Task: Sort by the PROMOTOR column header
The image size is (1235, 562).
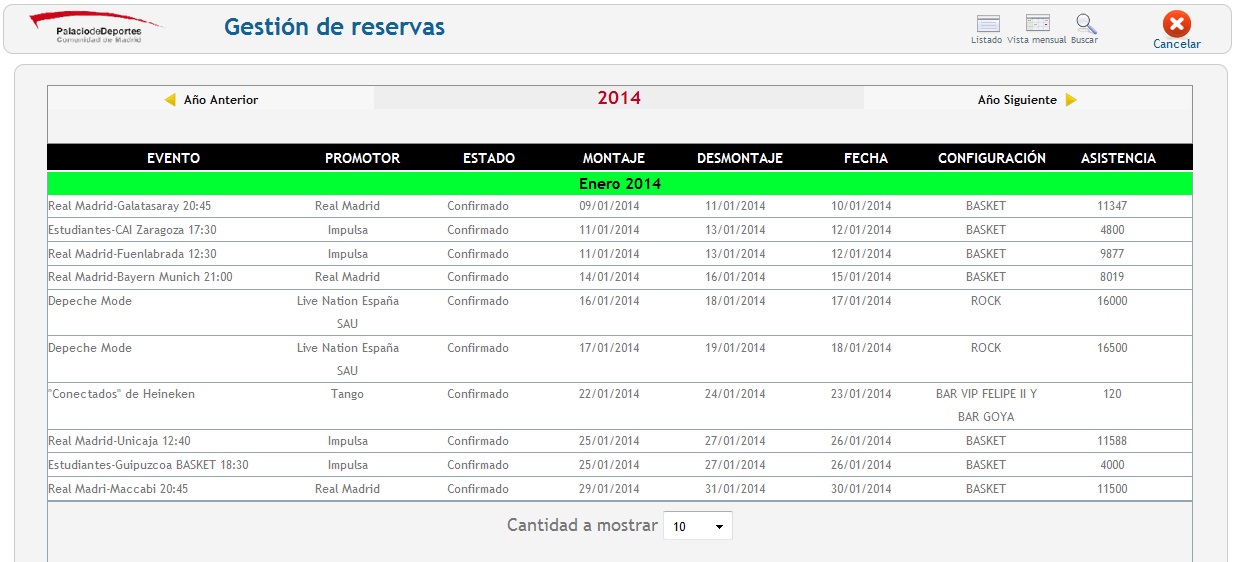Action: (x=362, y=158)
